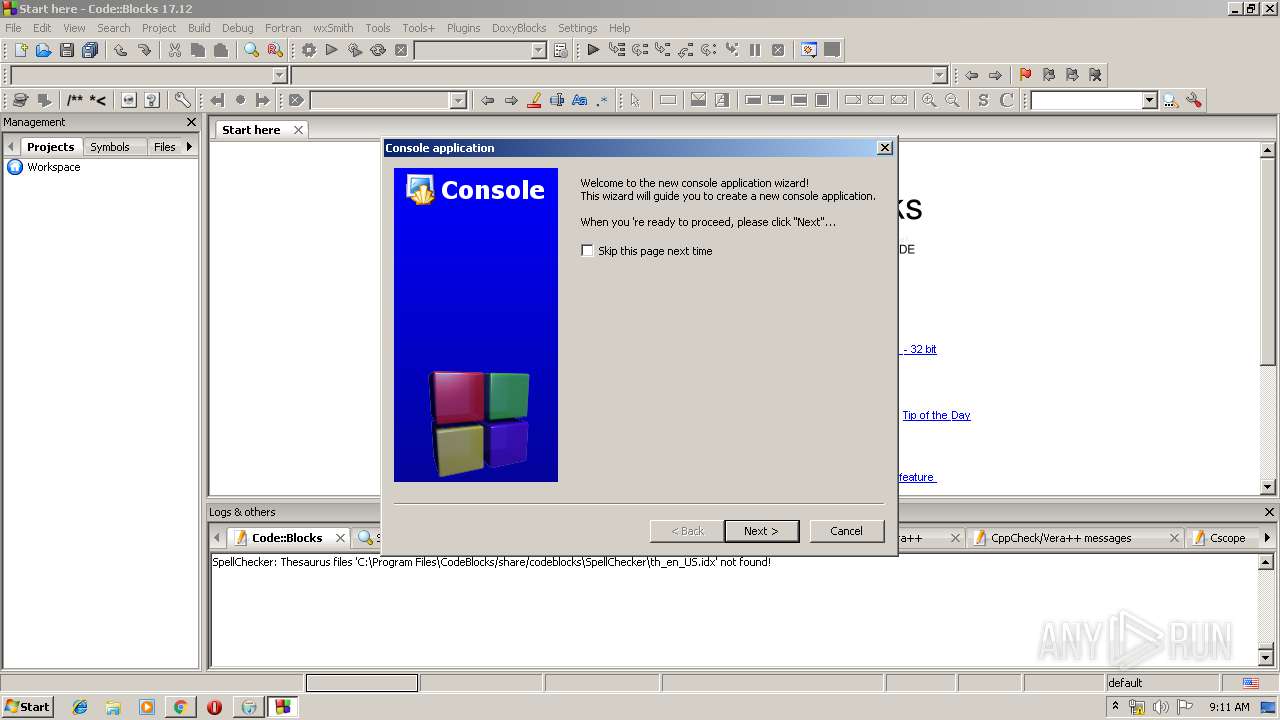Open the wxSmith menu
Screen dimensions: 1280x720
(333, 28)
